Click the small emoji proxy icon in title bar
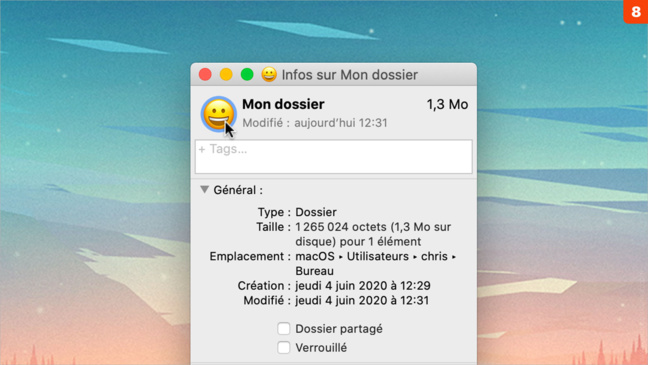 pos(269,74)
